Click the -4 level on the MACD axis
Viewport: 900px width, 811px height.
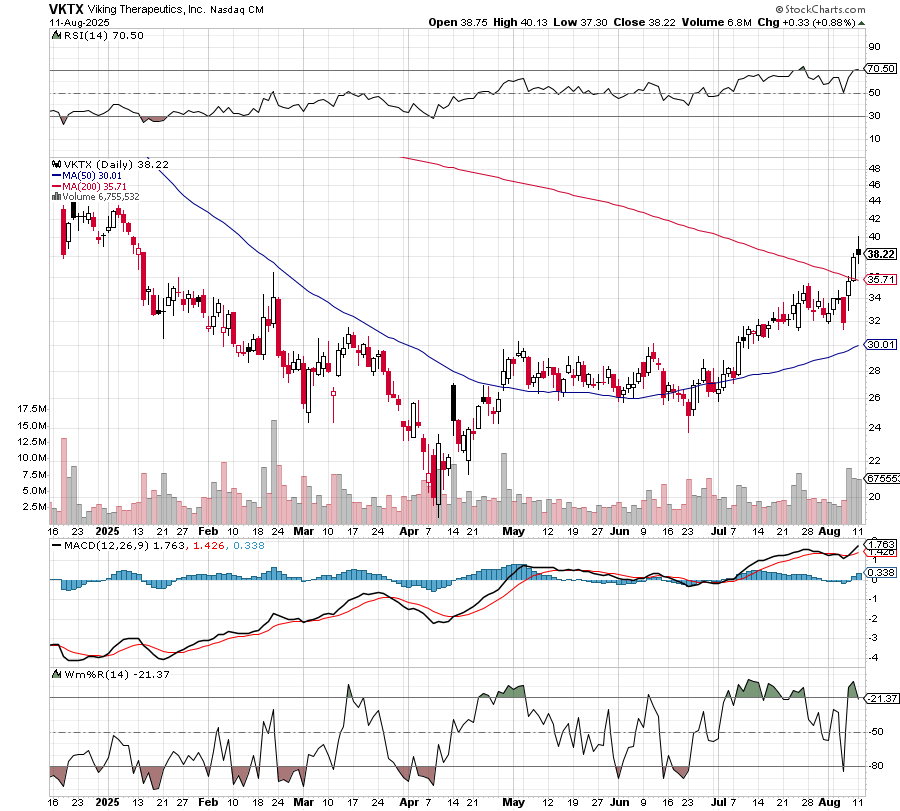tap(872, 657)
